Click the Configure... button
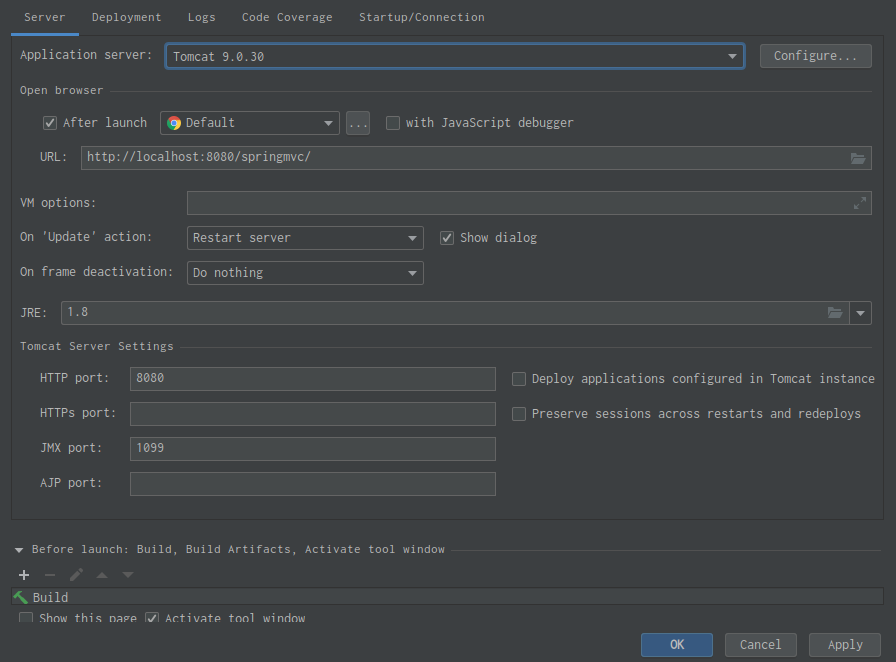The height and width of the screenshot is (662, 896). 815,56
